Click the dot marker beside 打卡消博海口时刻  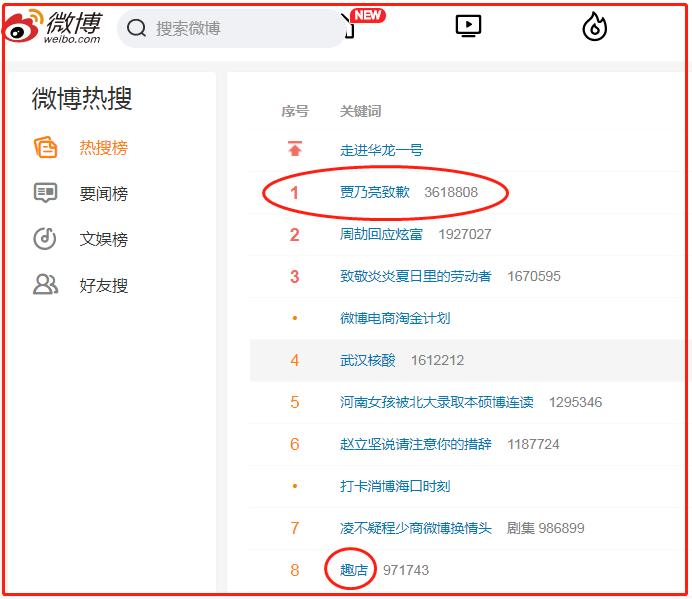click(295, 486)
